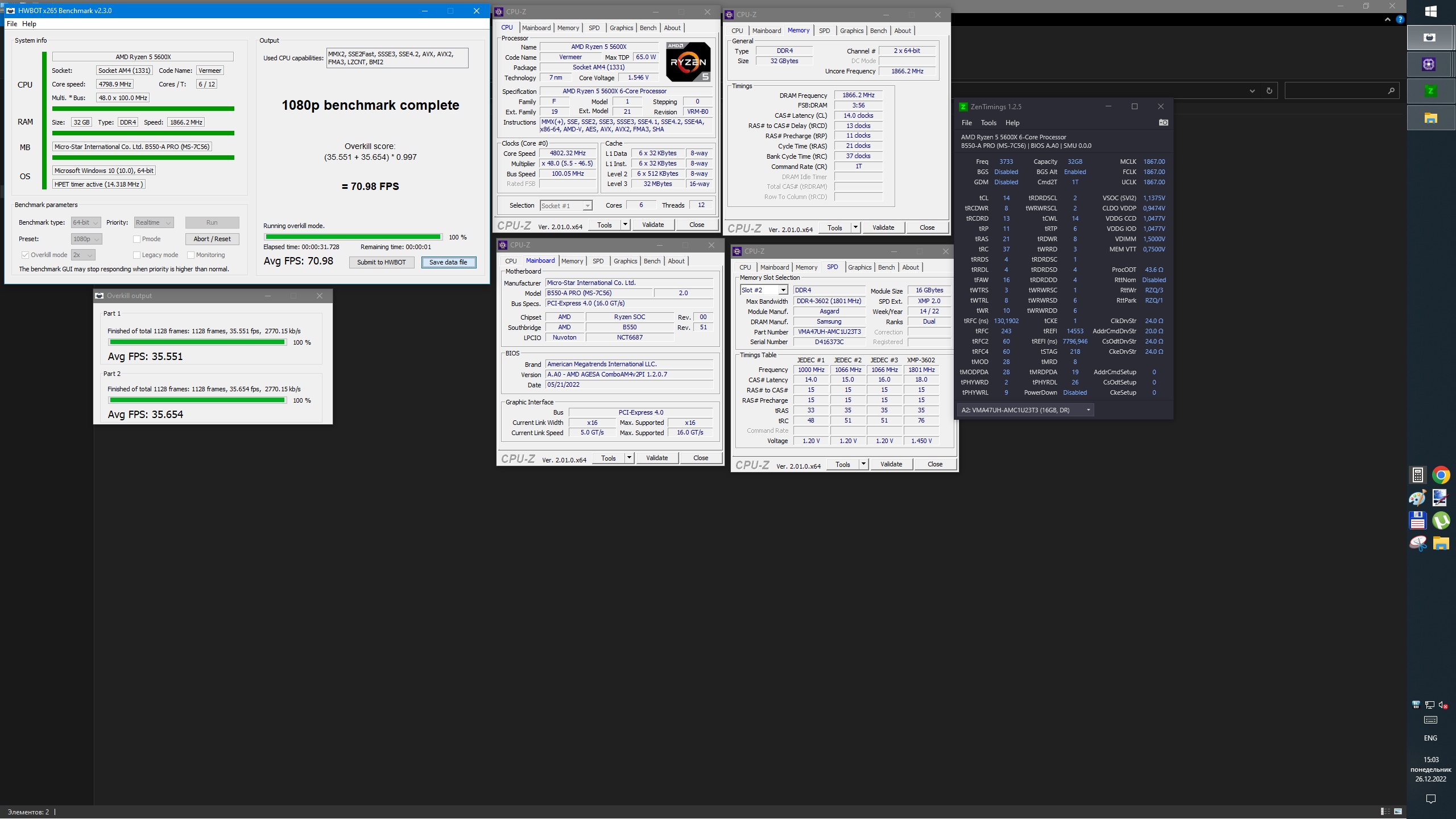Open Priority Realtime dropdown

(154, 222)
